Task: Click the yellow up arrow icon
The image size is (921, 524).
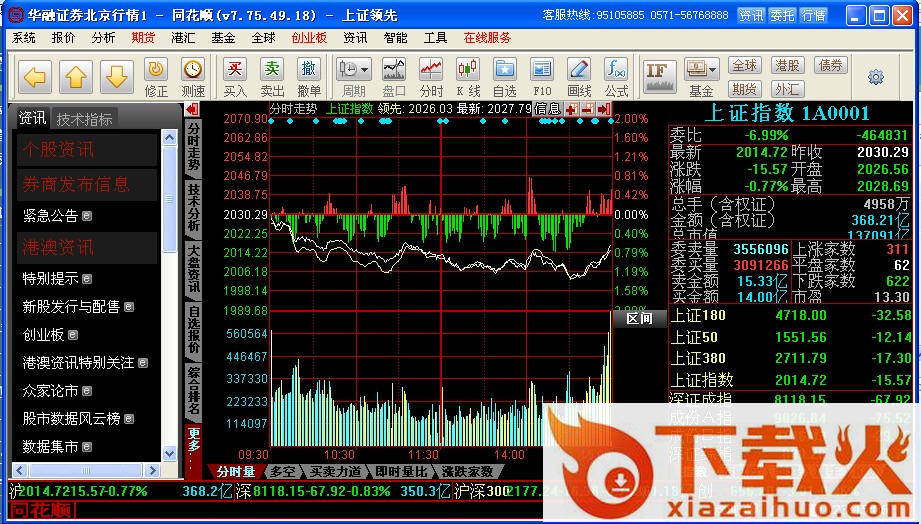Action: 76,77
